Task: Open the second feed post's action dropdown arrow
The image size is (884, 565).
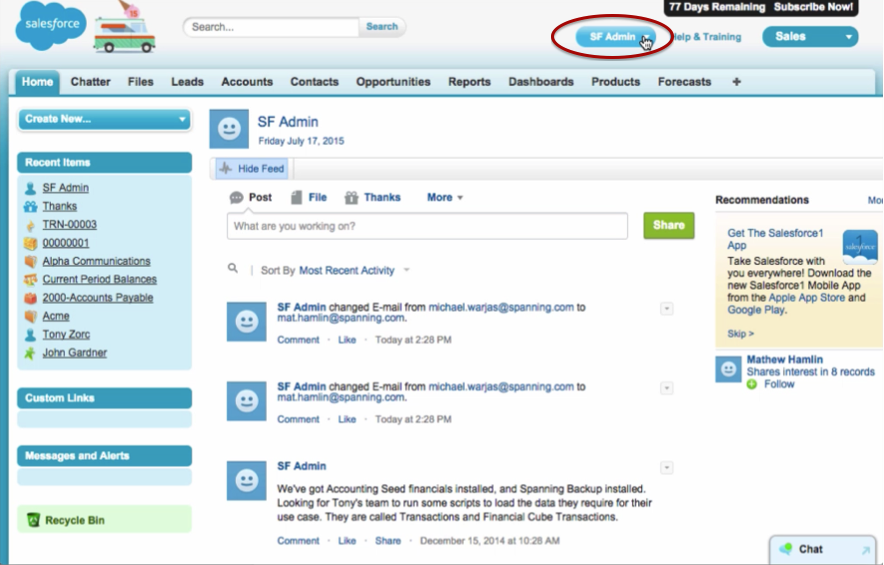Action: (x=666, y=388)
